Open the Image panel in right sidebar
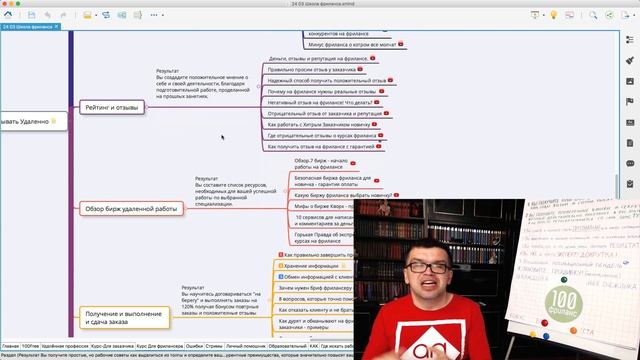 coord(630,81)
